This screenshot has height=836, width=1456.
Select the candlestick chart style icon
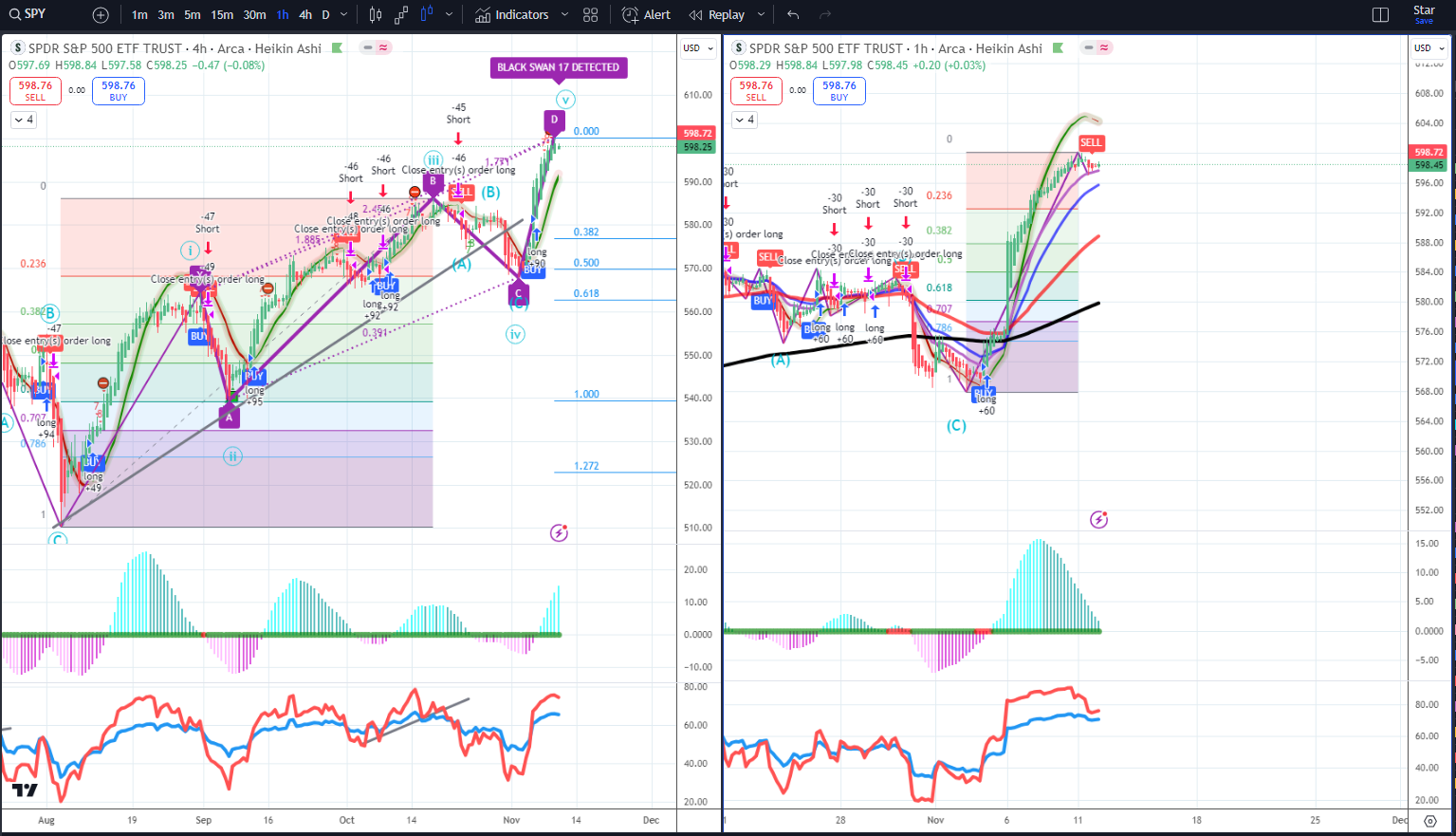click(x=376, y=15)
